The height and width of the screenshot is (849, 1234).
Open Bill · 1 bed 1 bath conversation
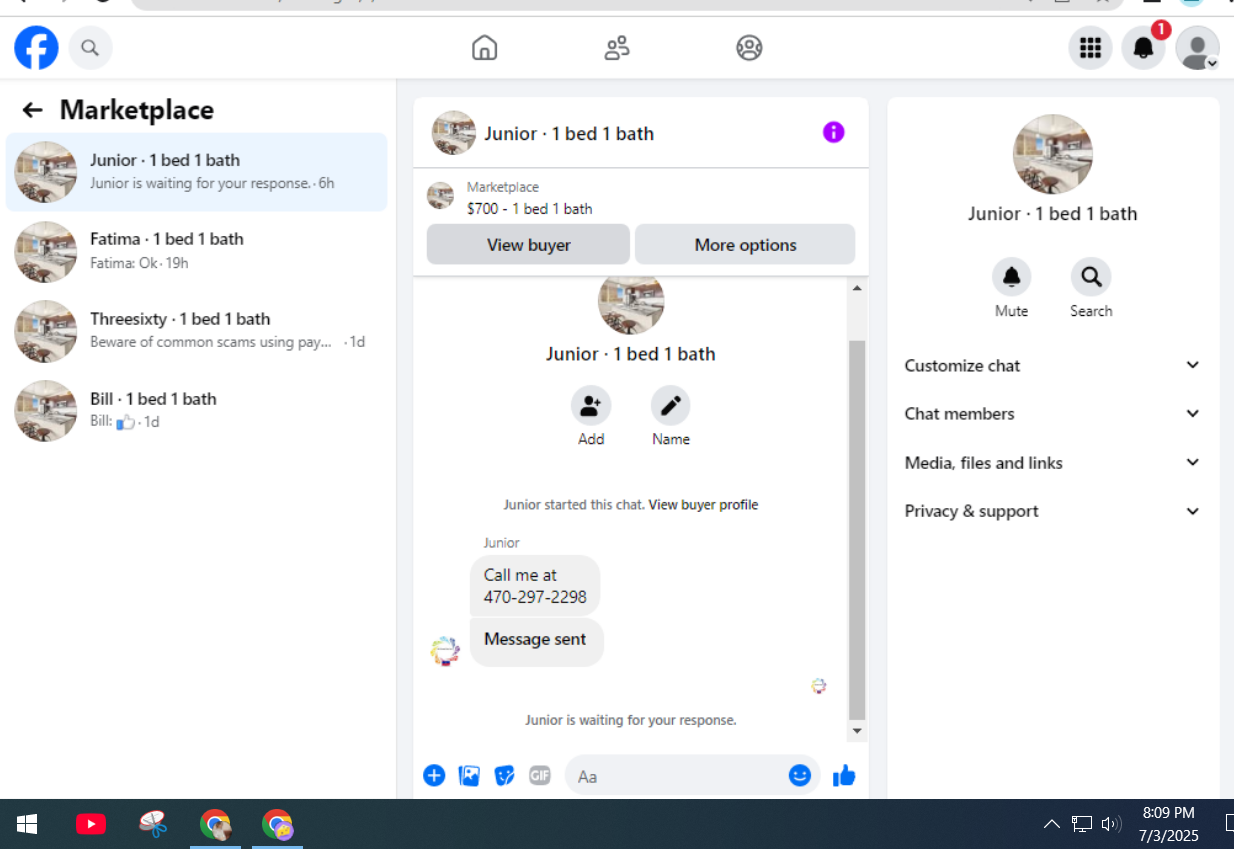(196, 410)
